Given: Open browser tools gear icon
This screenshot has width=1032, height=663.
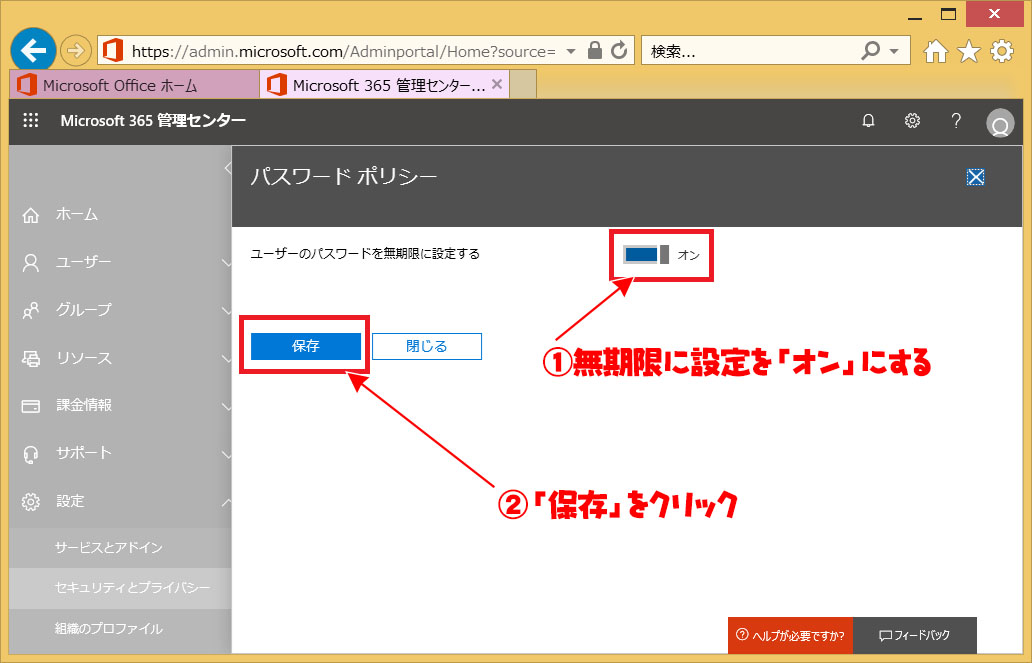Looking at the screenshot, I should 1002,51.
